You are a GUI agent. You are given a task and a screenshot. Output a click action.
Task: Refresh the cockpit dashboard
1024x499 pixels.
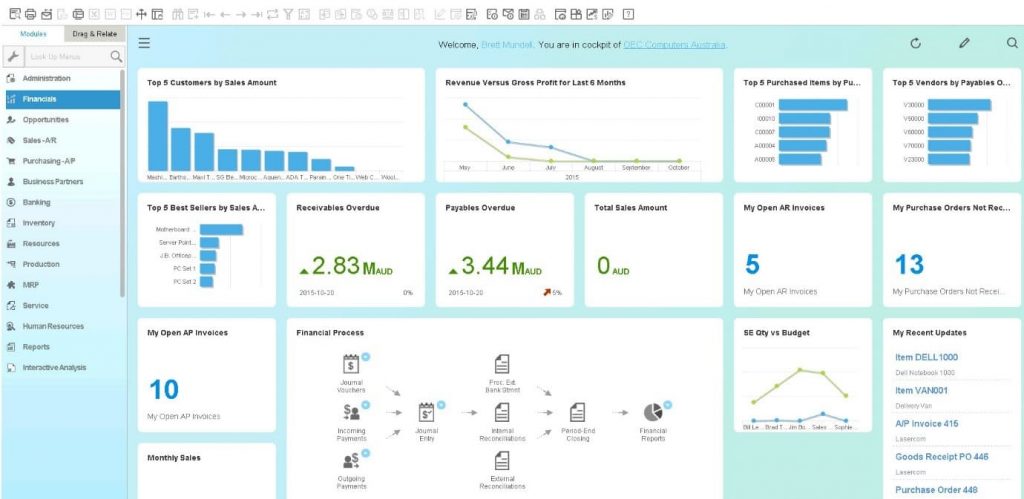(916, 43)
